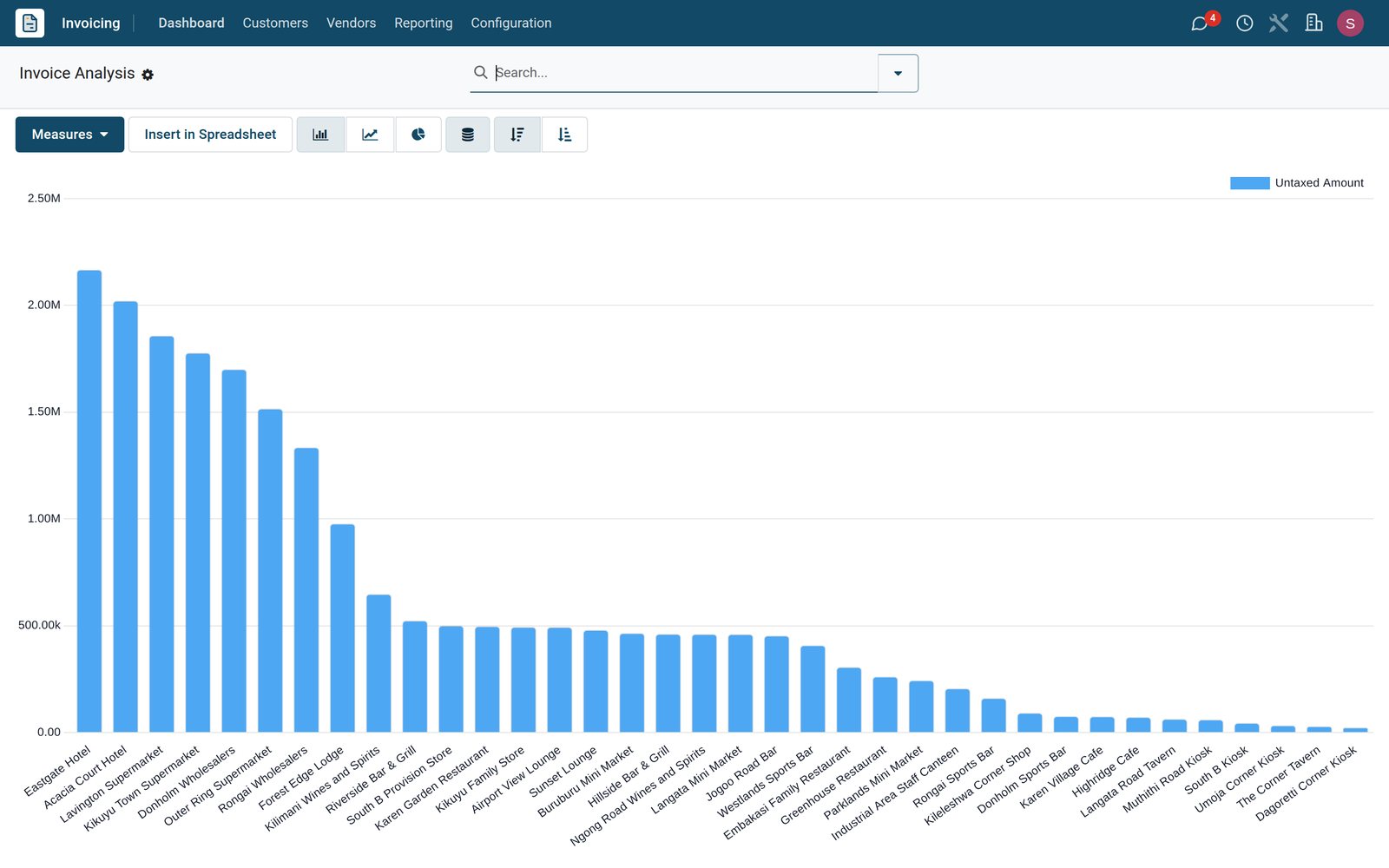Focus the Search input field
The image size is (1389, 868).
click(684, 73)
